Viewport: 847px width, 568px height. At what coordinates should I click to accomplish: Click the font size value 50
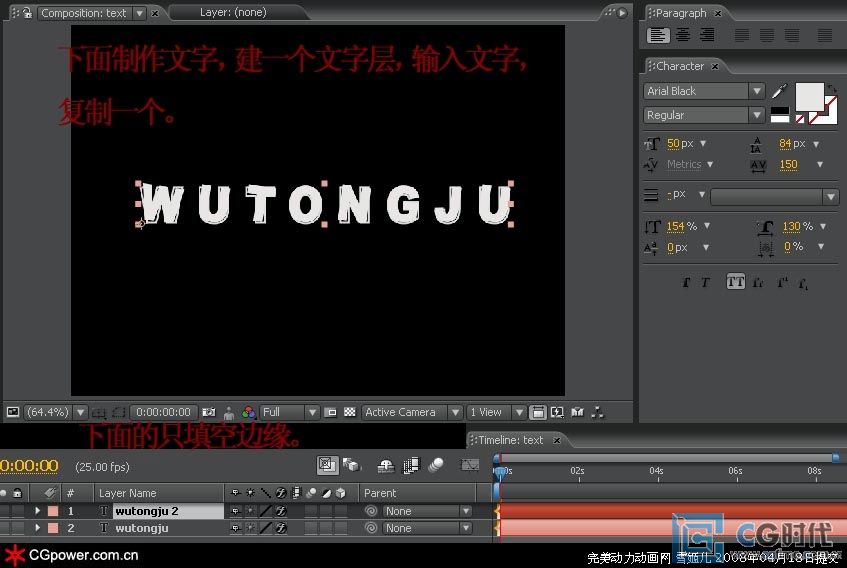[x=673, y=144]
